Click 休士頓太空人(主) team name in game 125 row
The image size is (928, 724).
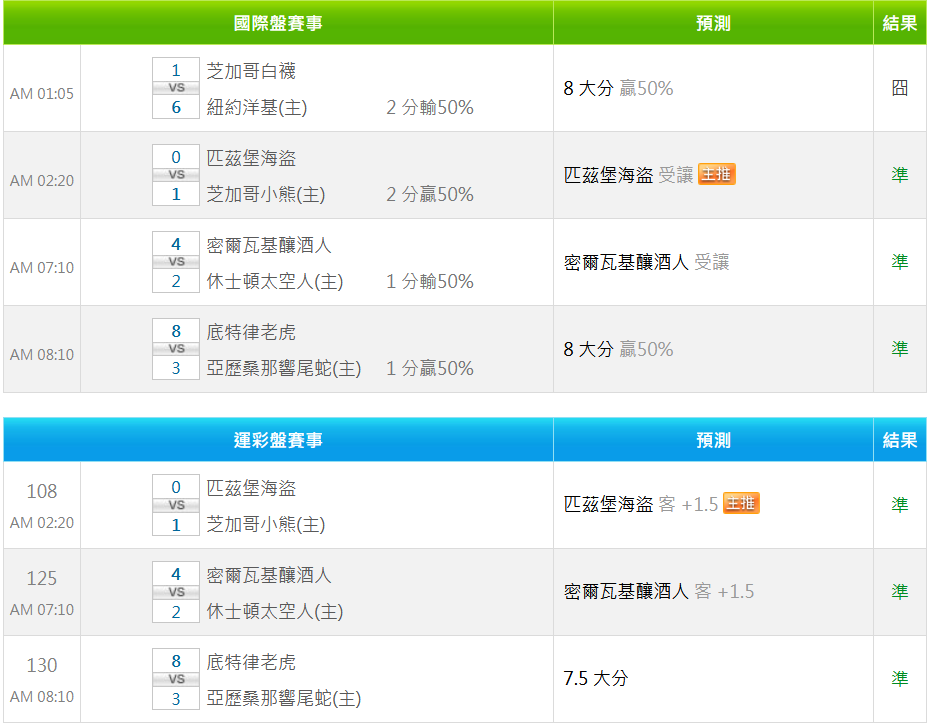click(275, 612)
